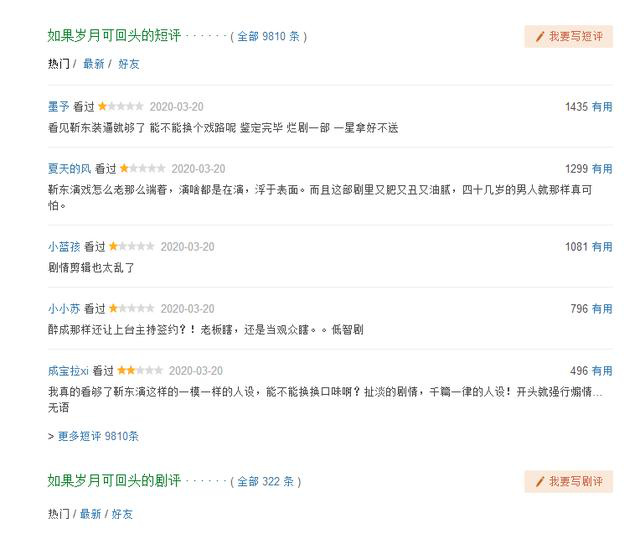Click the star rating next to 小小苏
This screenshot has width=640, height=534.
[132, 308]
